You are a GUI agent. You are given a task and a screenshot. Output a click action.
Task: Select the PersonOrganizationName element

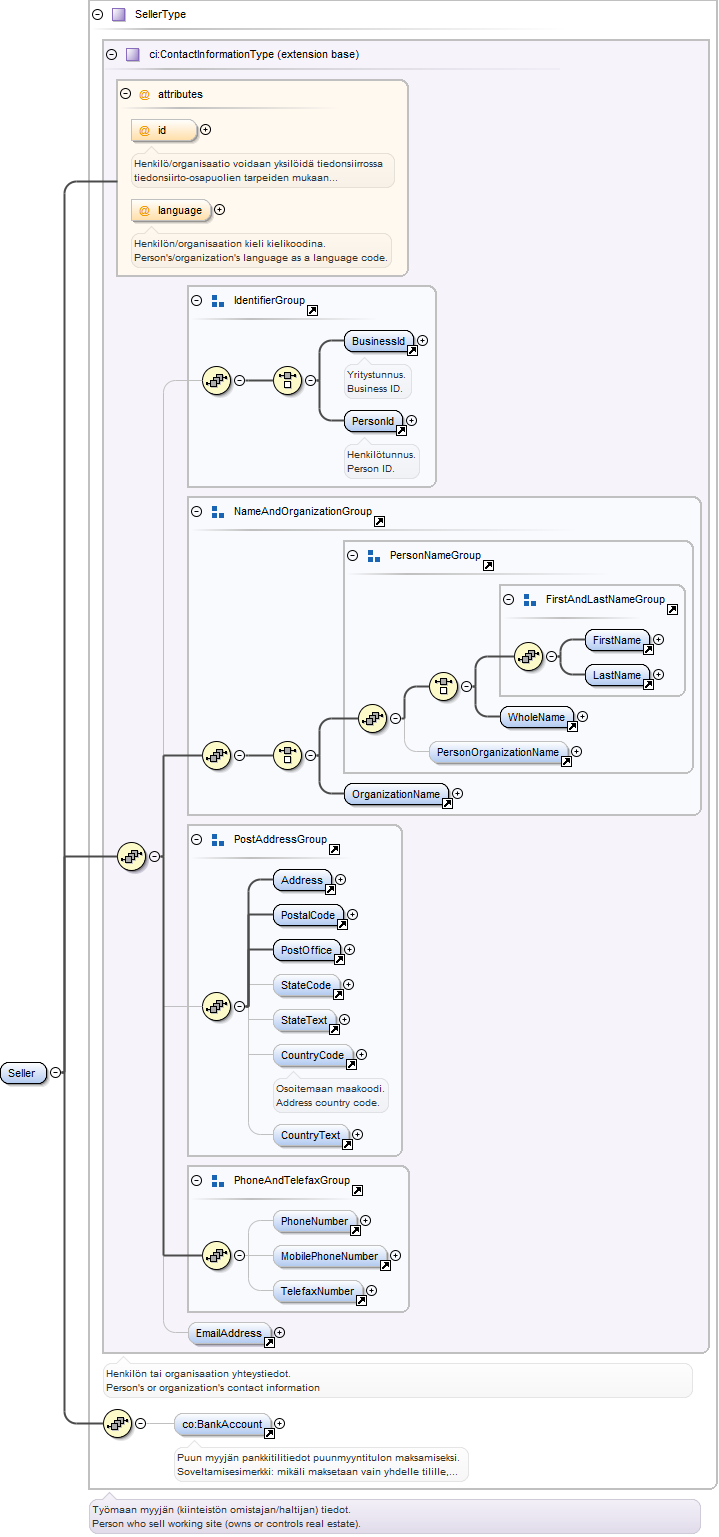coord(499,752)
